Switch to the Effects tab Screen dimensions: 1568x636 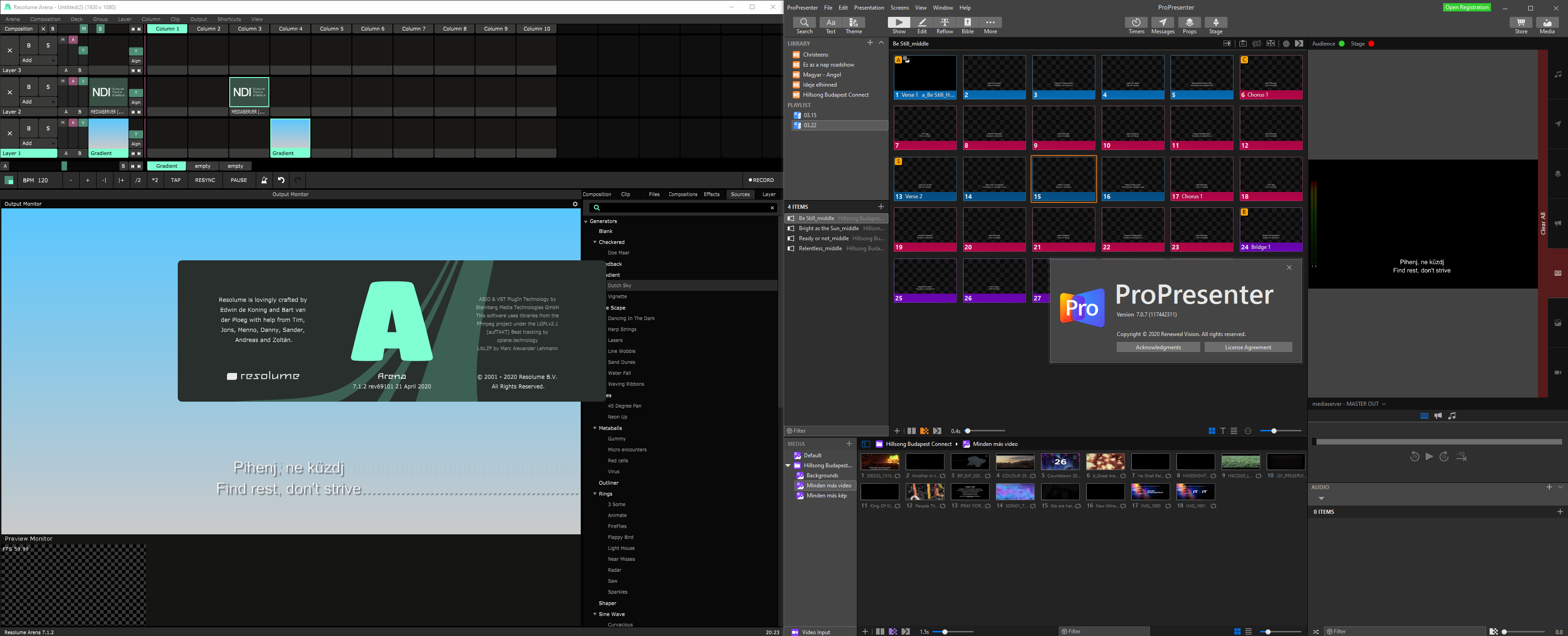tap(711, 194)
